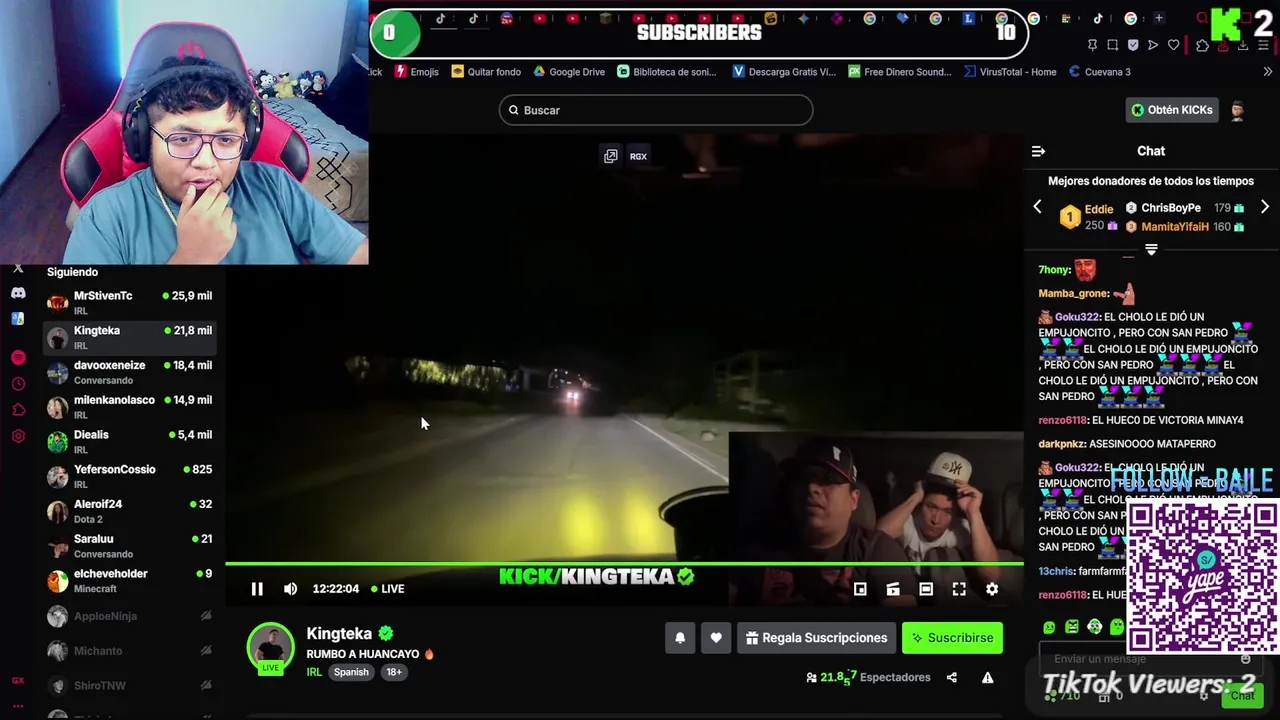The height and width of the screenshot is (720, 1280).
Task: Open offline ApploeNinja channel
Action: (130, 616)
